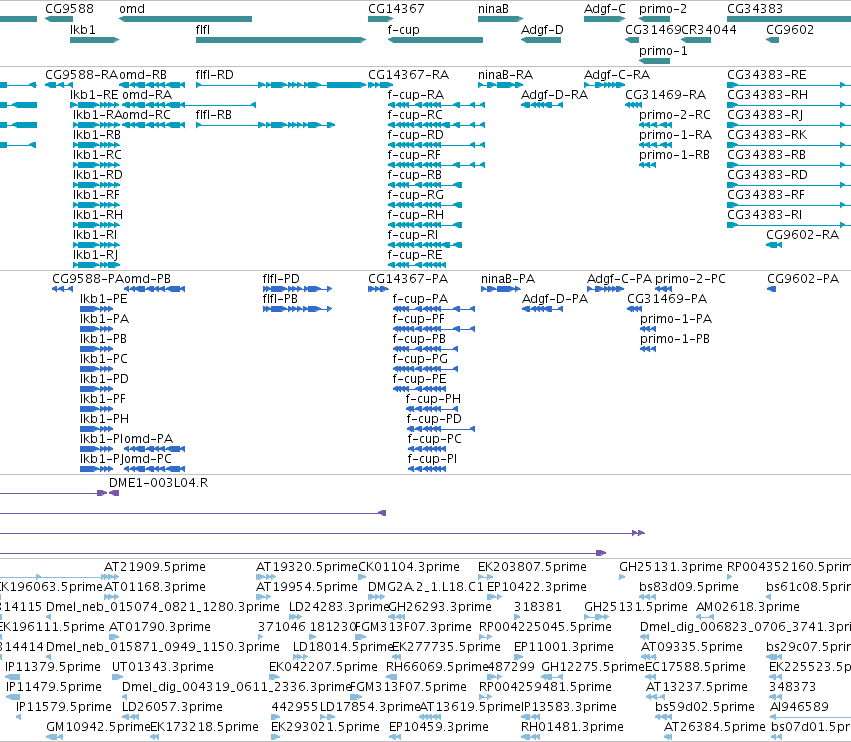851x742 pixels.
Task: Select the EK203807.5prime EST label
Action: click(532, 567)
